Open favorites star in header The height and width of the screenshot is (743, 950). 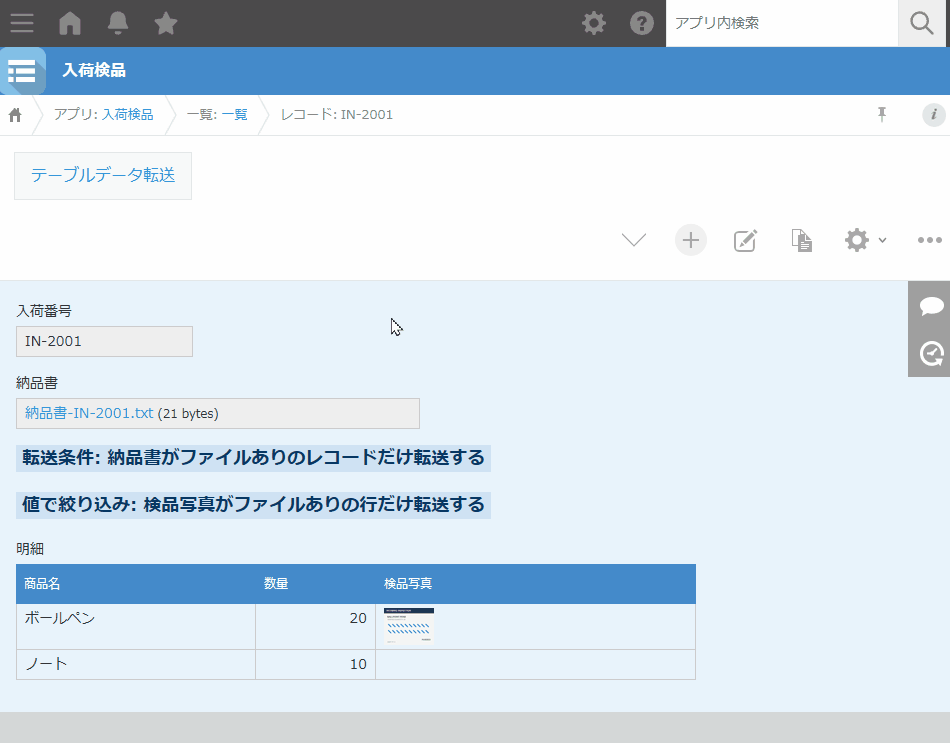tap(165, 23)
